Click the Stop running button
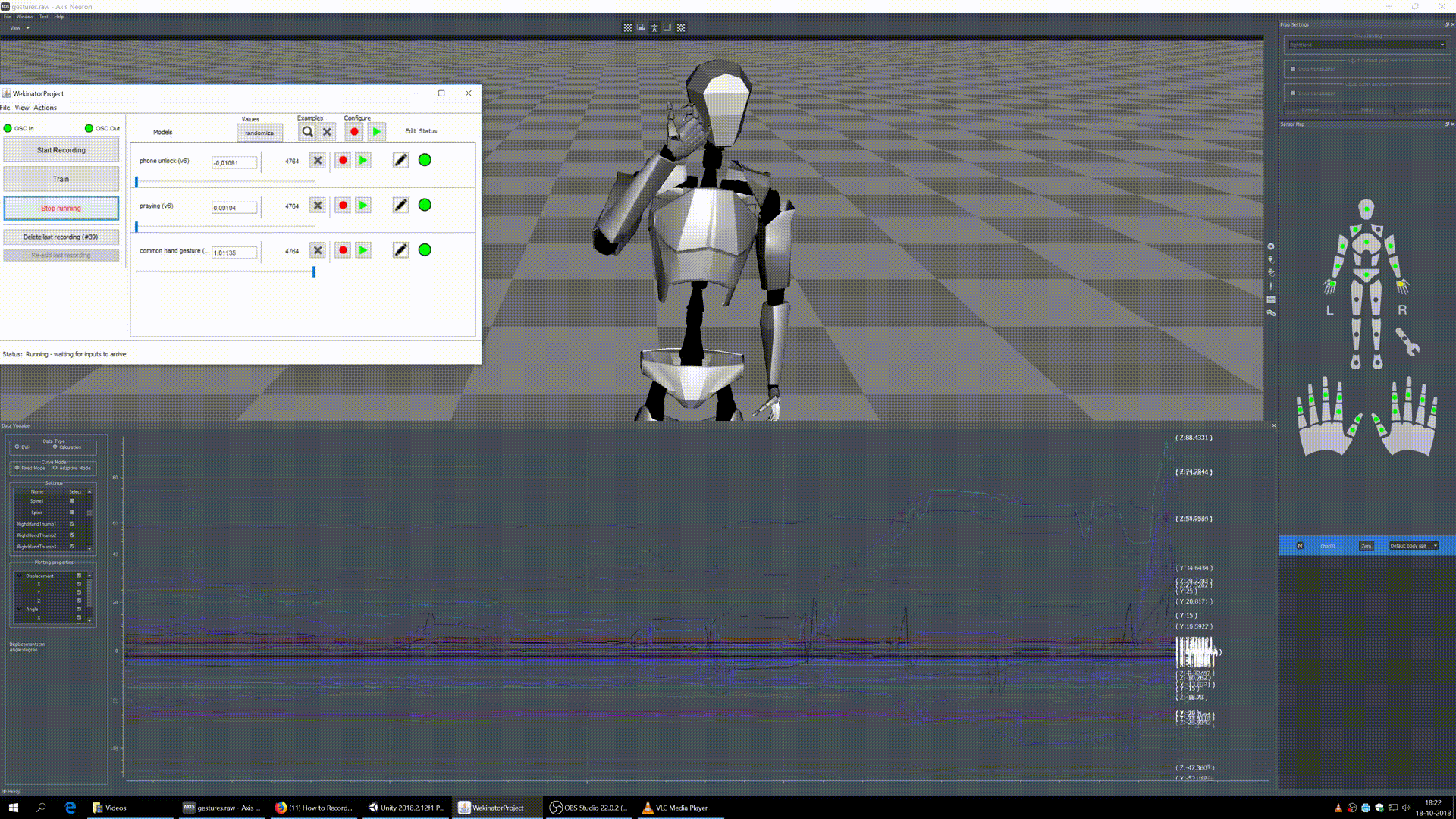Screen dimensions: 1456x819 coord(61,208)
